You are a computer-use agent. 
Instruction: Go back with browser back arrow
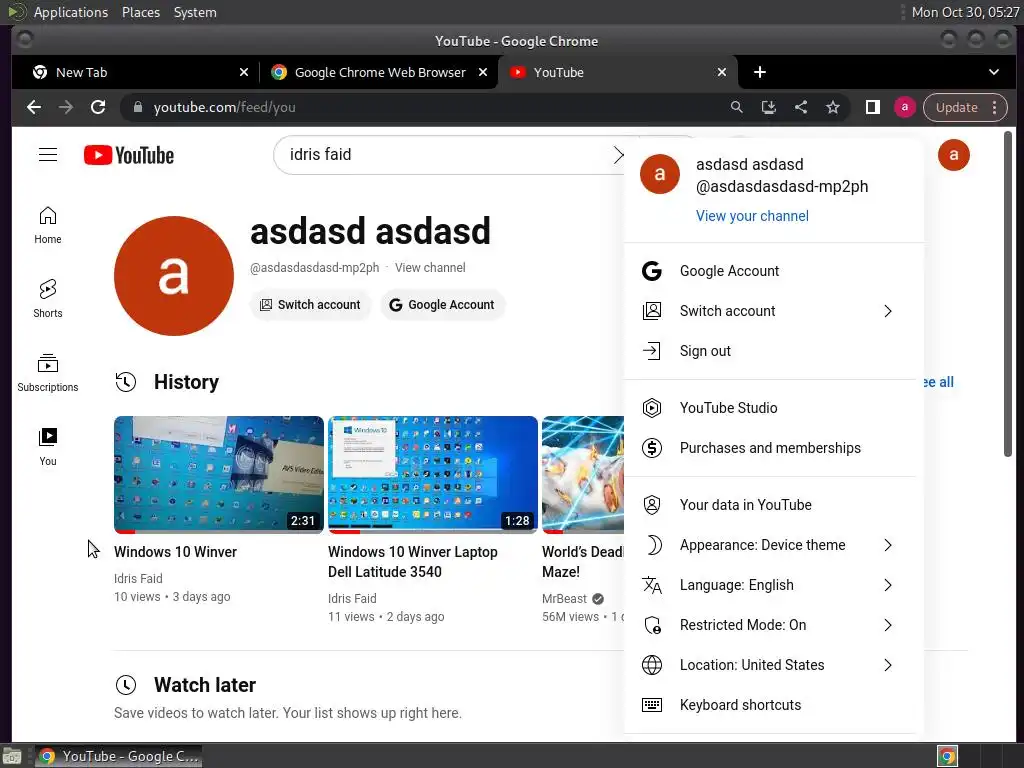click(34, 107)
